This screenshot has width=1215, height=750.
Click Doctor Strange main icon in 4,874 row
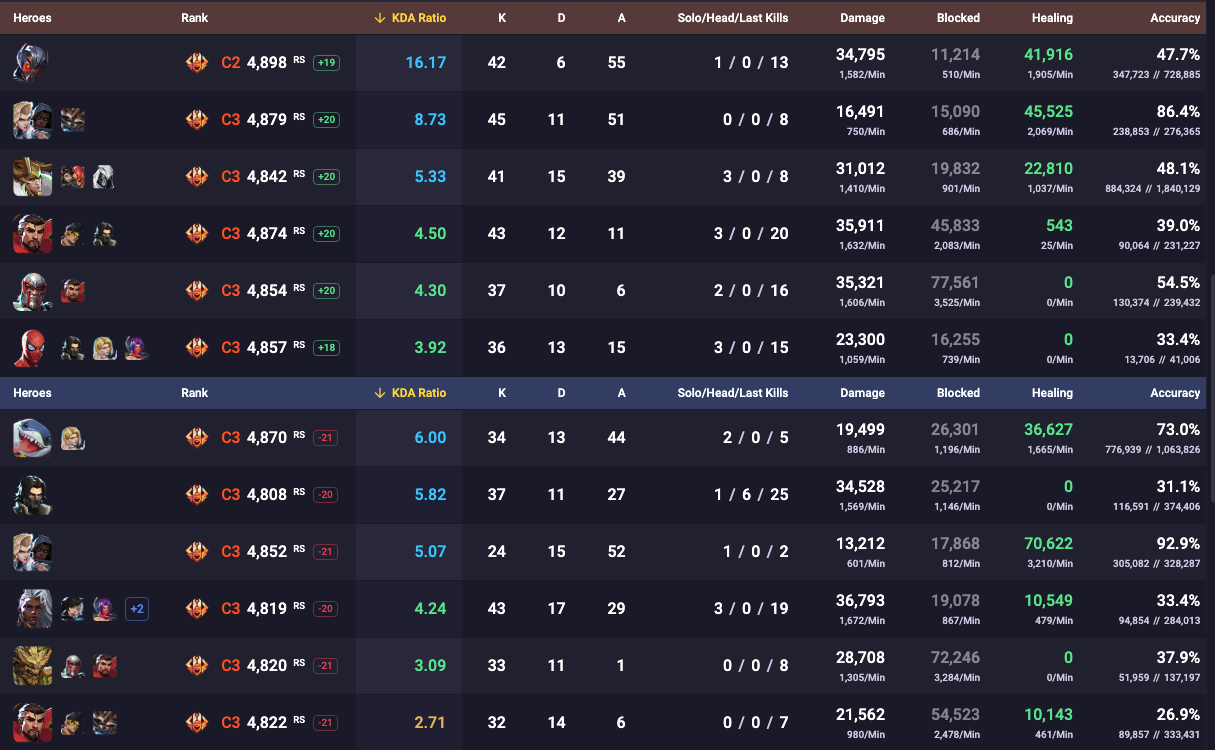pos(32,234)
